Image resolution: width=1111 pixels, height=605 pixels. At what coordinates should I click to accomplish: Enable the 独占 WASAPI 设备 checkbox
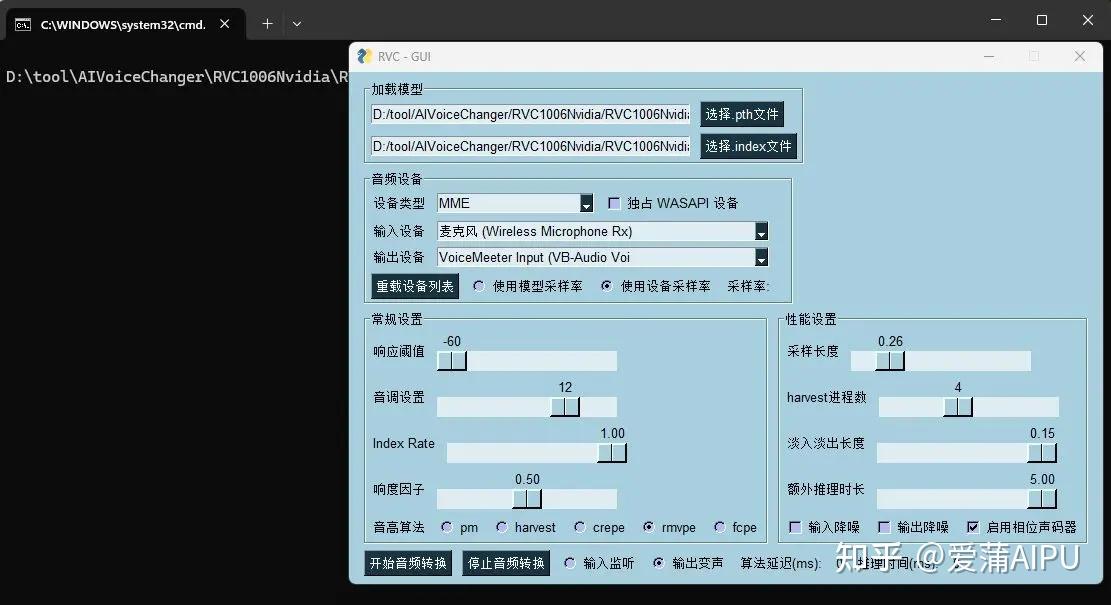click(x=614, y=202)
